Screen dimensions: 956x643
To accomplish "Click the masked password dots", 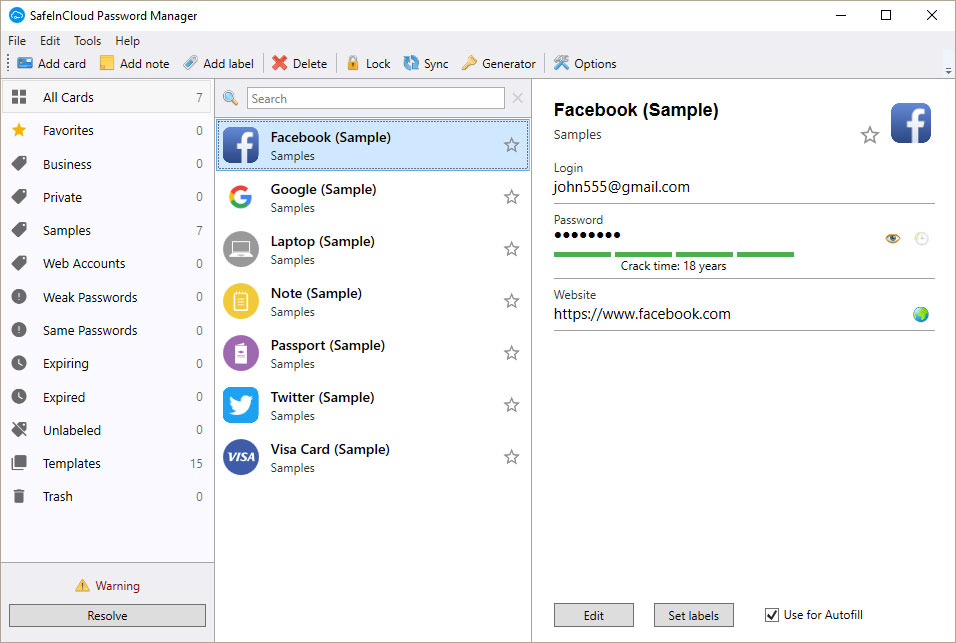I will pyautogui.click(x=587, y=235).
